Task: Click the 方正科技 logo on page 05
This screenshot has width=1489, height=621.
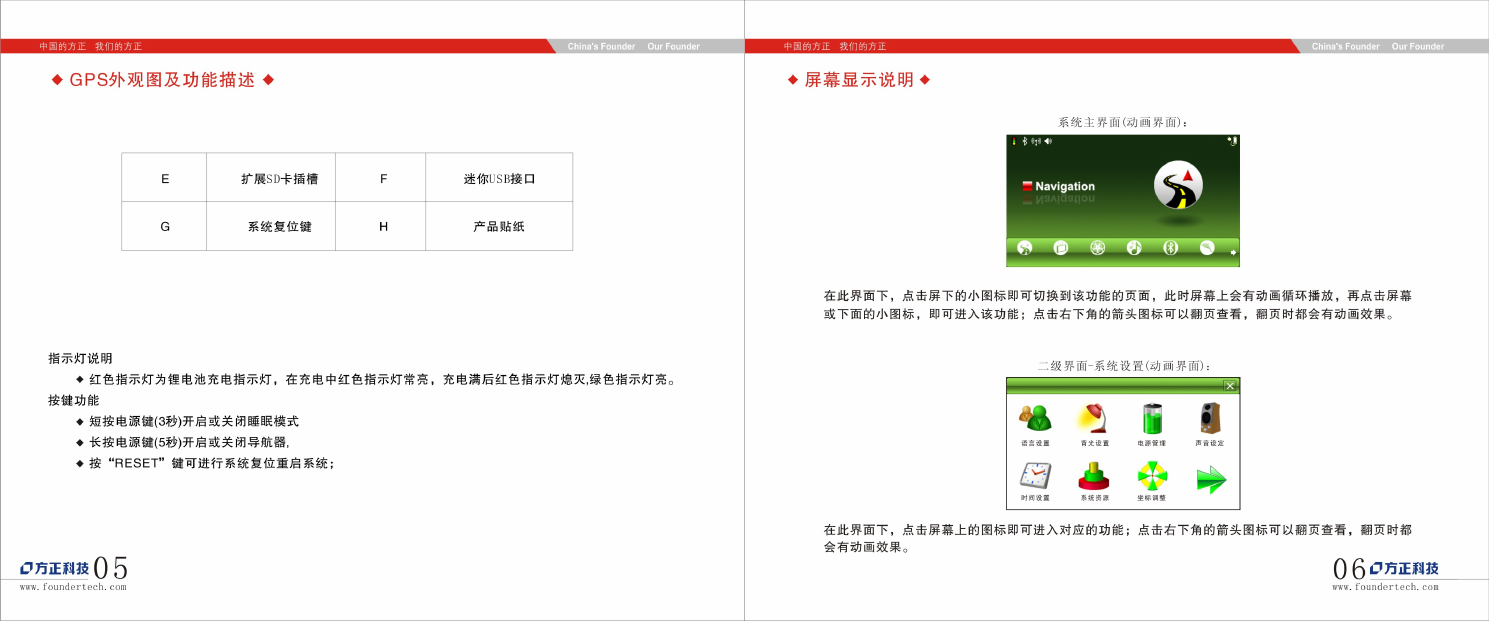Action: [x=55, y=568]
